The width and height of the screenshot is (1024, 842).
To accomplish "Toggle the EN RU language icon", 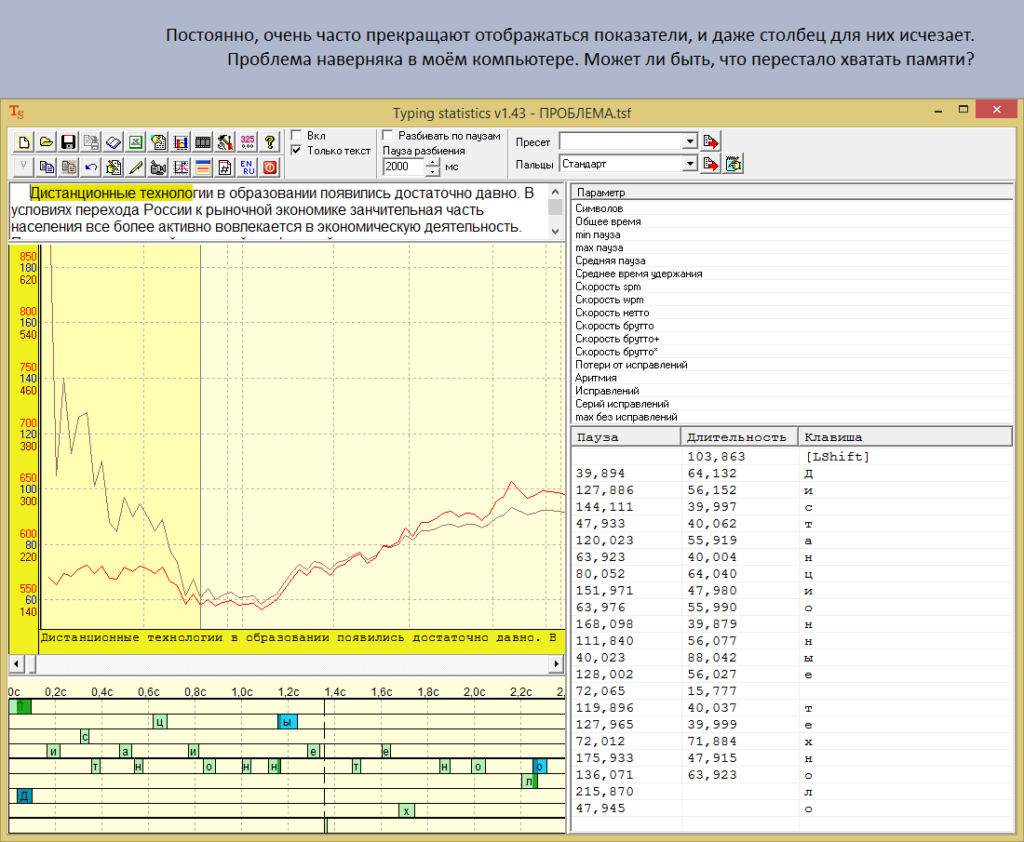I will point(248,167).
